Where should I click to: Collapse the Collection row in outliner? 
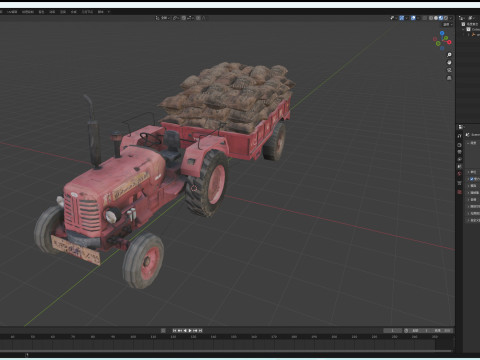click(x=464, y=29)
